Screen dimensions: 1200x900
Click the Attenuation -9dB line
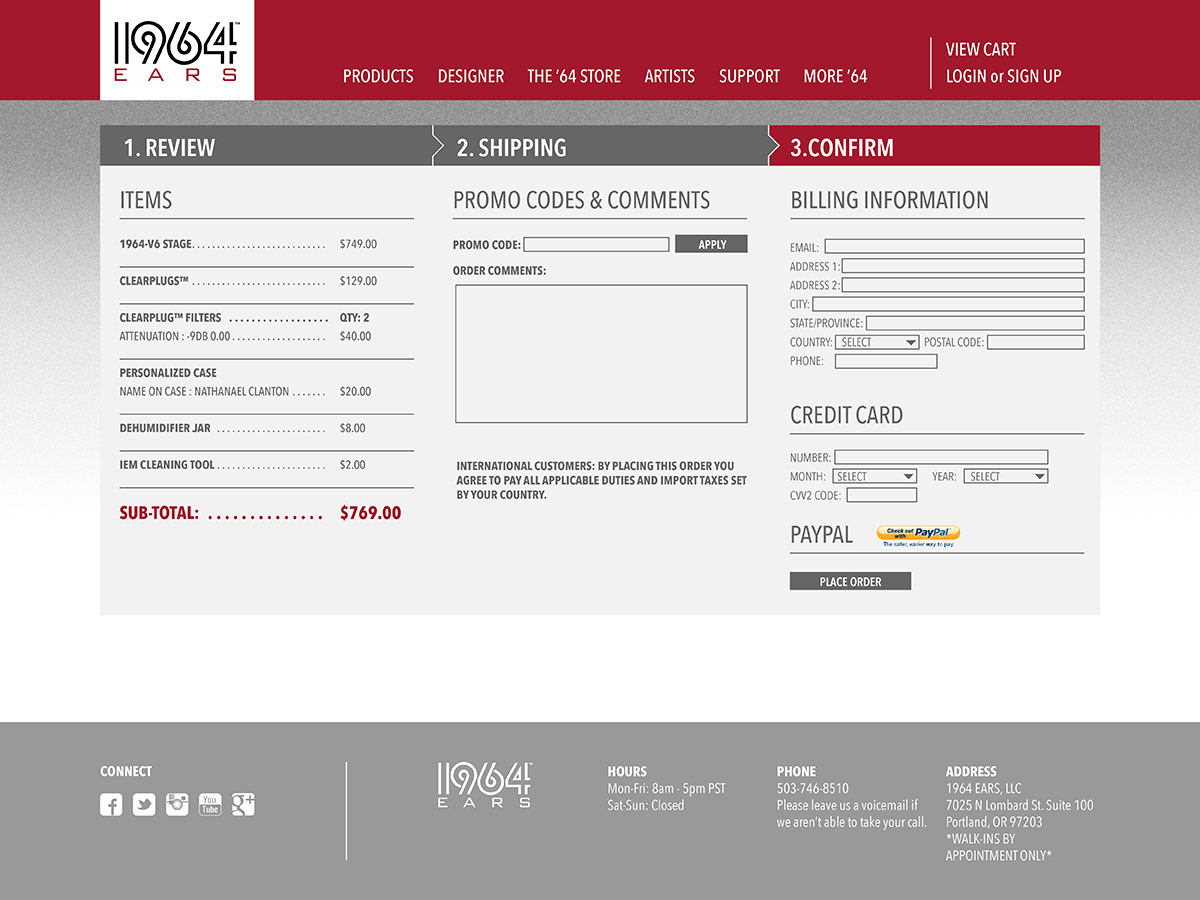point(175,337)
